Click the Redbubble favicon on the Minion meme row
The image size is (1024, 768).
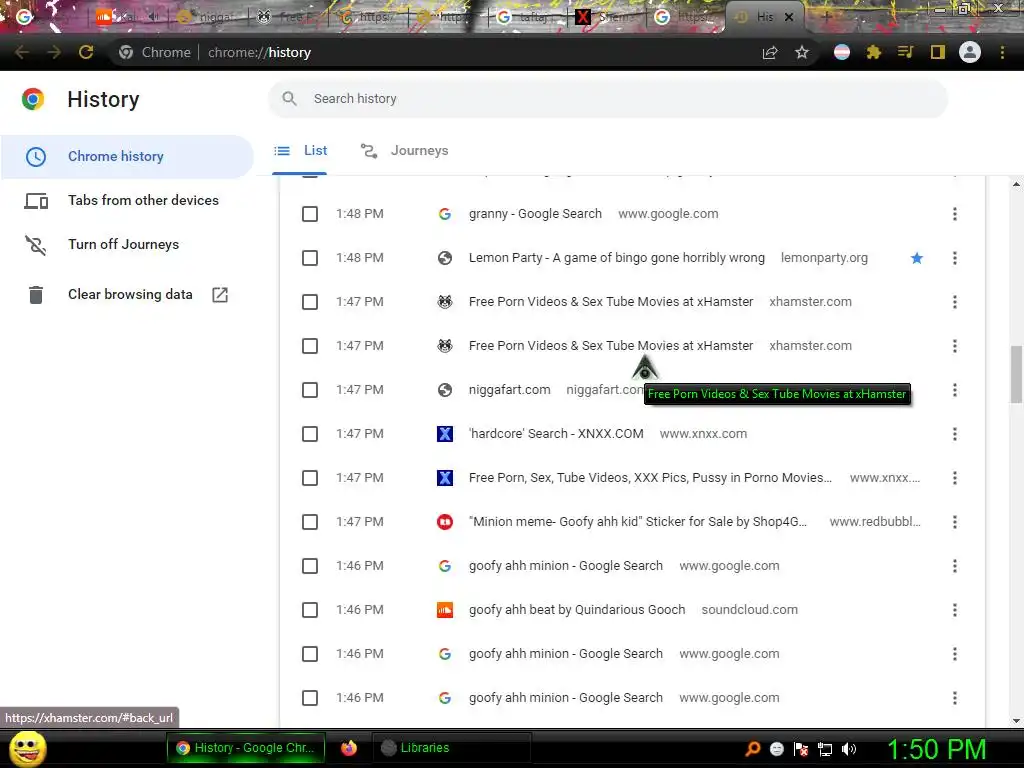pos(445,522)
